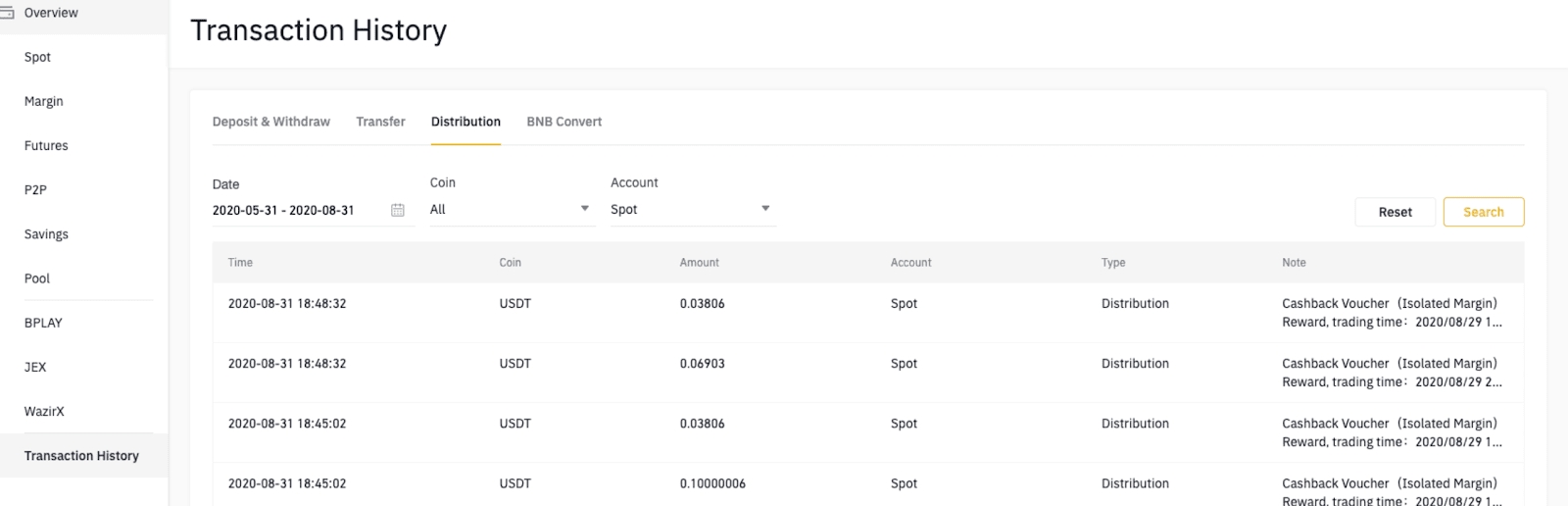This screenshot has width=1568, height=506.
Task: Click the Search button
Action: [1483, 212]
